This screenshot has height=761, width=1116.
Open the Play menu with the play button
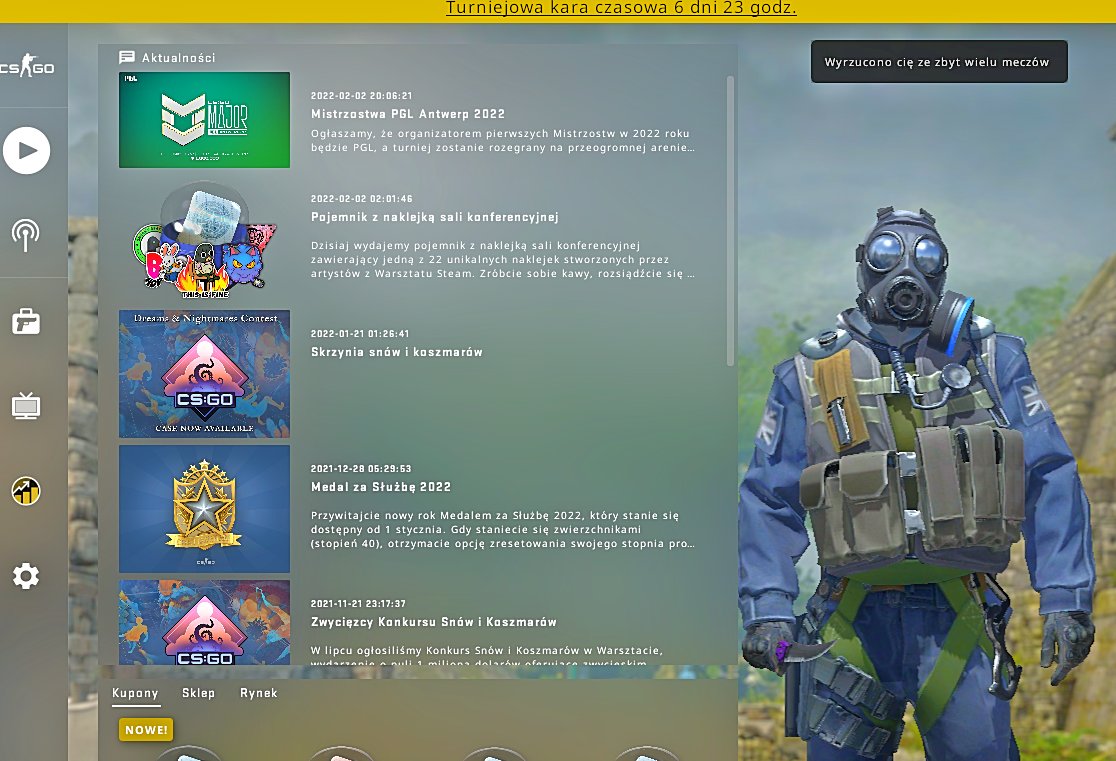click(x=26, y=150)
